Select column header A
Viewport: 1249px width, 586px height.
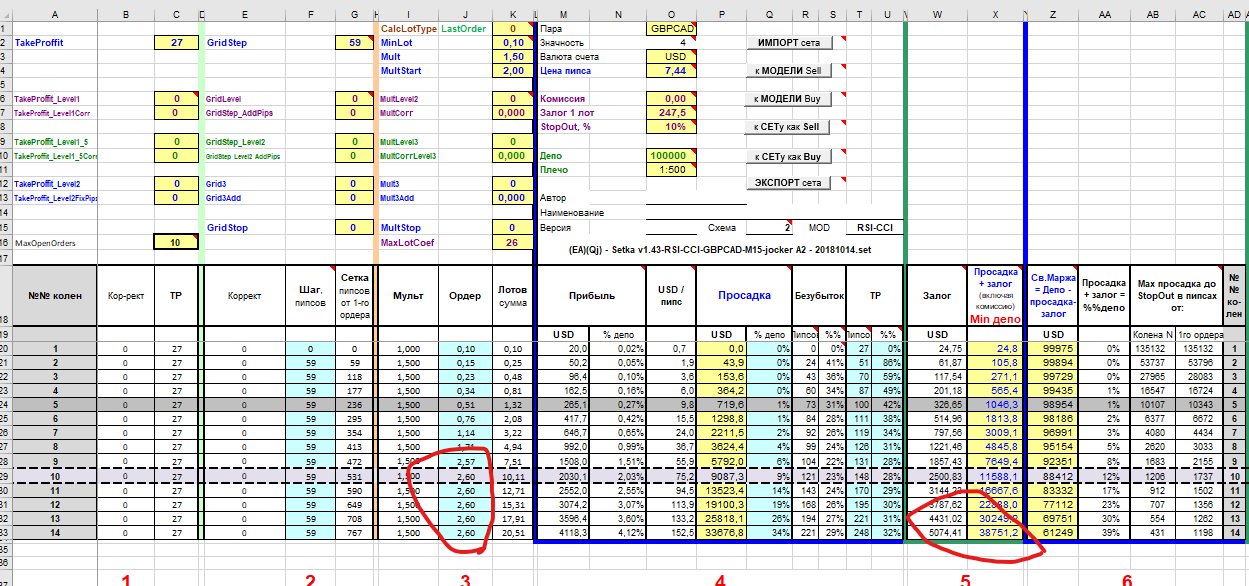coord(54,14)
